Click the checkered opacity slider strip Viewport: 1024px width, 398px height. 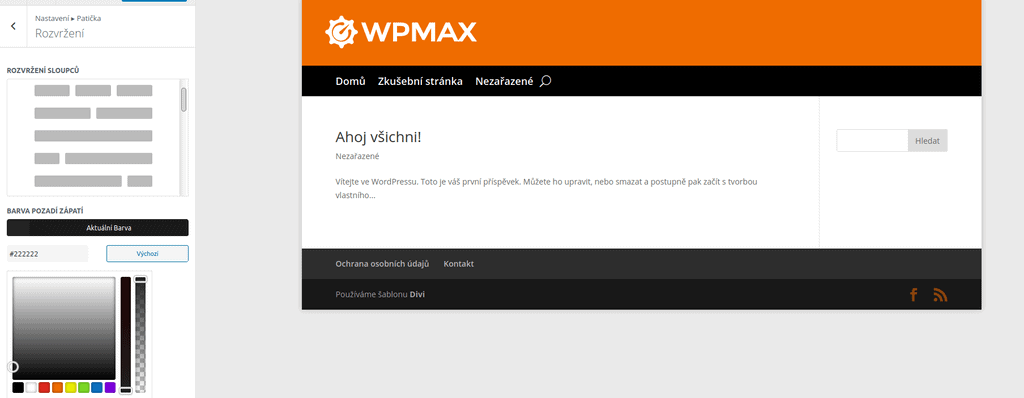point(140,335)
